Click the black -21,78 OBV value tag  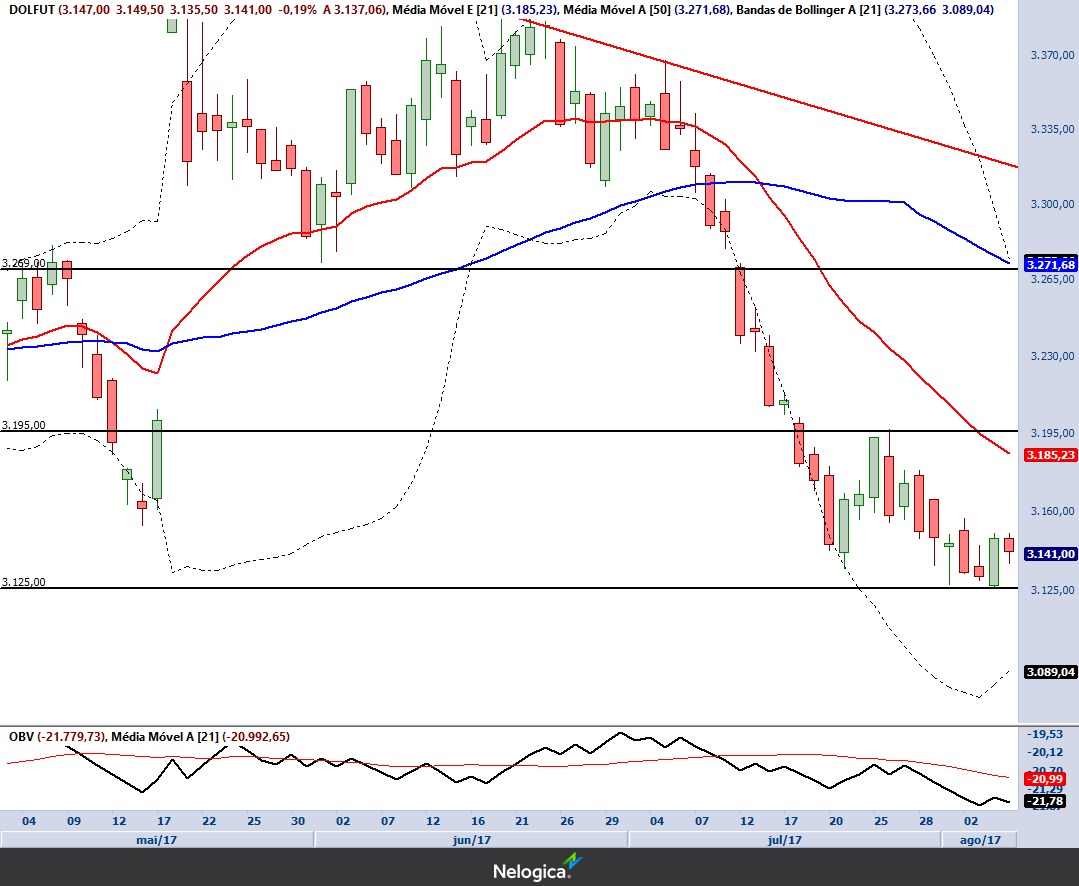(1050, 801)
